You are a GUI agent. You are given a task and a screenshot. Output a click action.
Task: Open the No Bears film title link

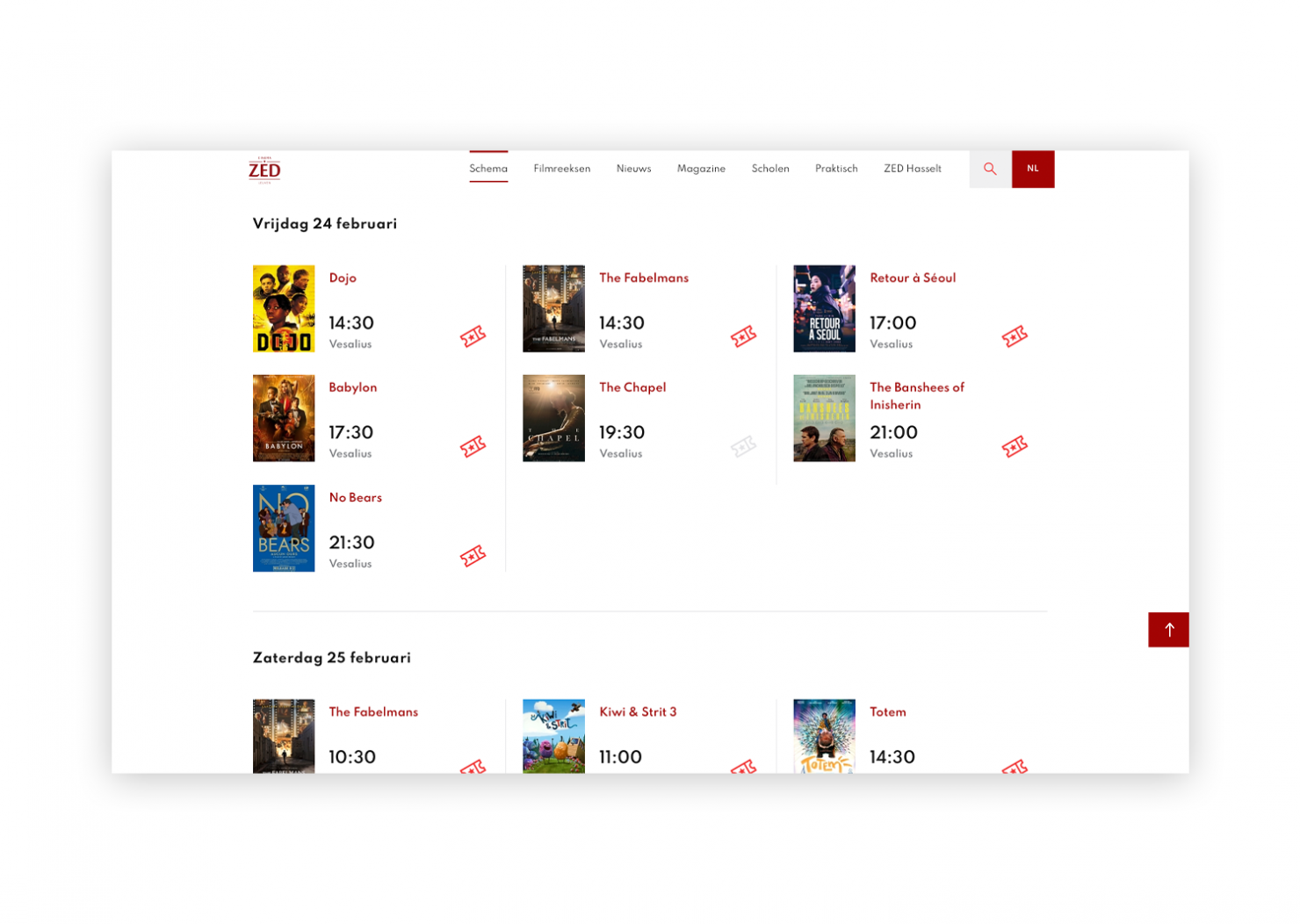point(356,497)
